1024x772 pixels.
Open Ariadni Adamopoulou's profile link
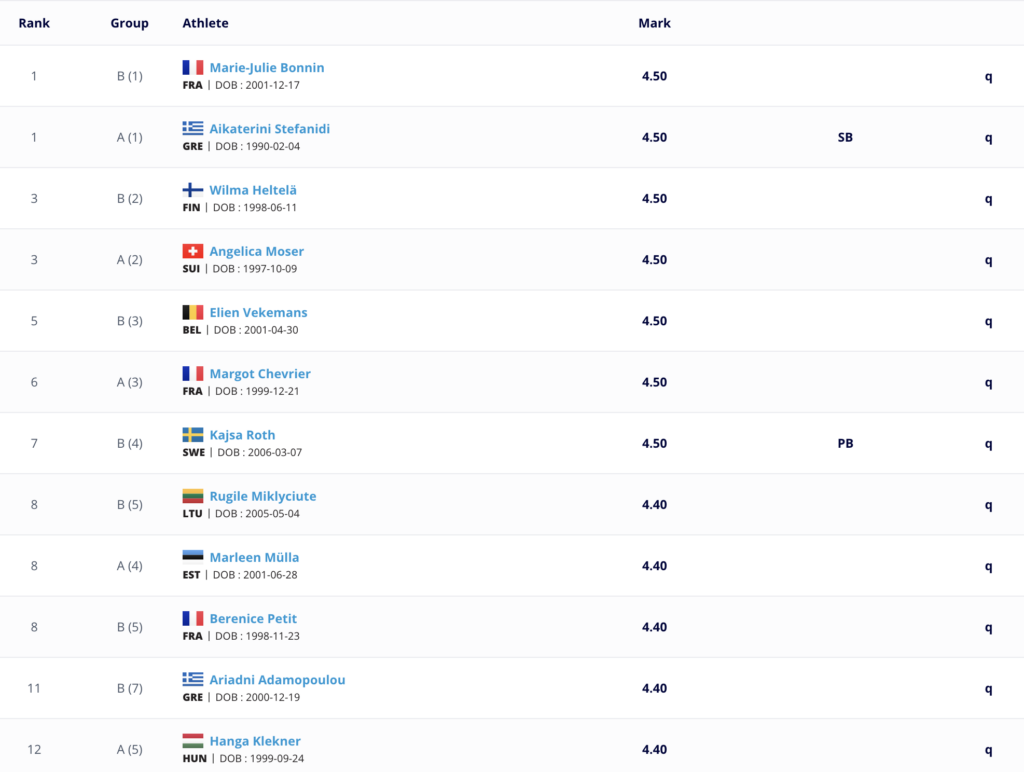278,680
